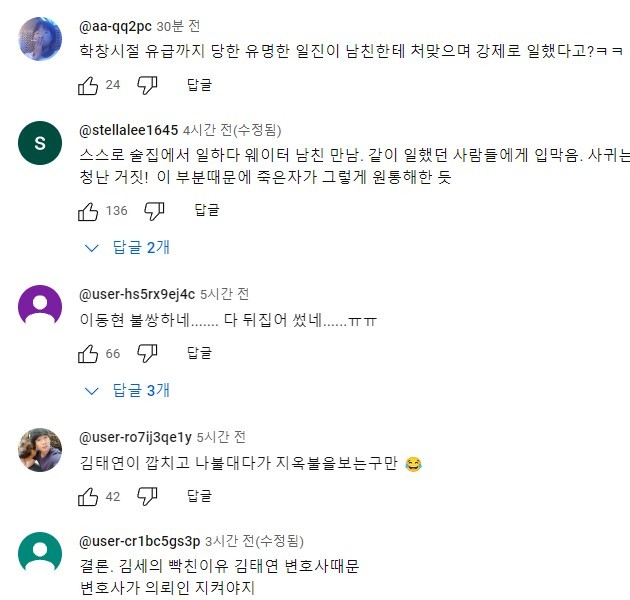This screenshot has height=600, width=630.
Task: Dislike the comment by @stellalee1645
Action: coord(154,210)
